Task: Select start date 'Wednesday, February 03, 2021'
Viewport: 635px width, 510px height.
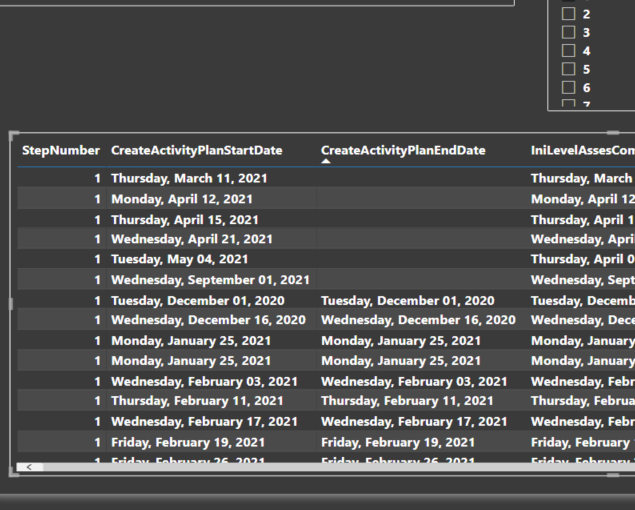Action: [x=204, y=382]
